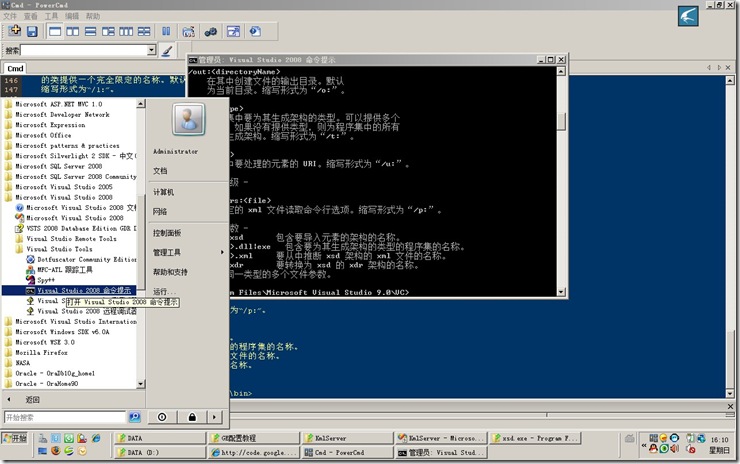Click the brush highlight icon beside search box

click(x=167, y=50)
